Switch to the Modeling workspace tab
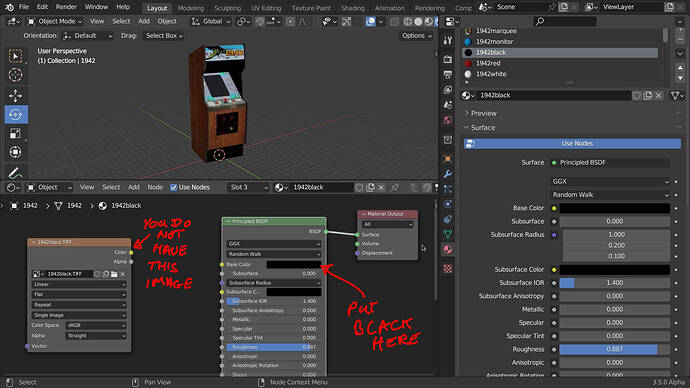 tap(191, 8)
